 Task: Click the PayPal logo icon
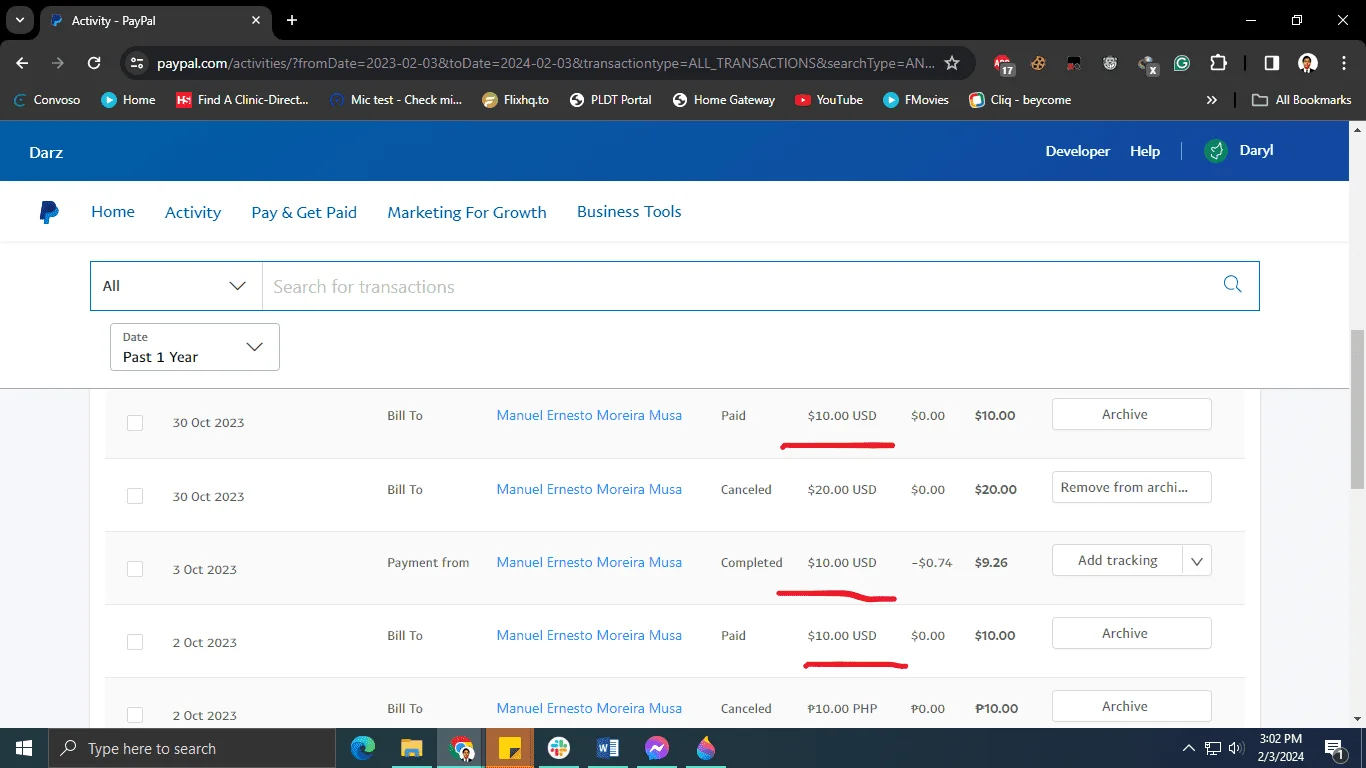coord(49,212)
